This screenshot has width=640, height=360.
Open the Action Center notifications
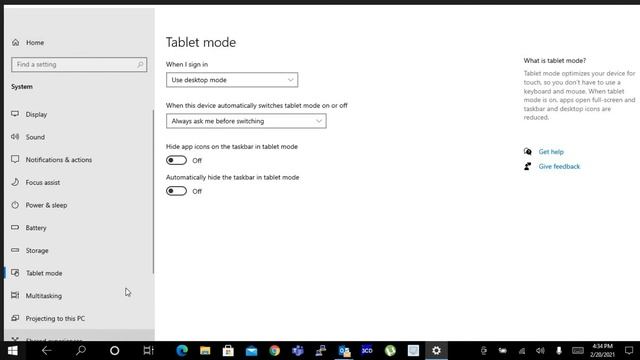[629, 351]
